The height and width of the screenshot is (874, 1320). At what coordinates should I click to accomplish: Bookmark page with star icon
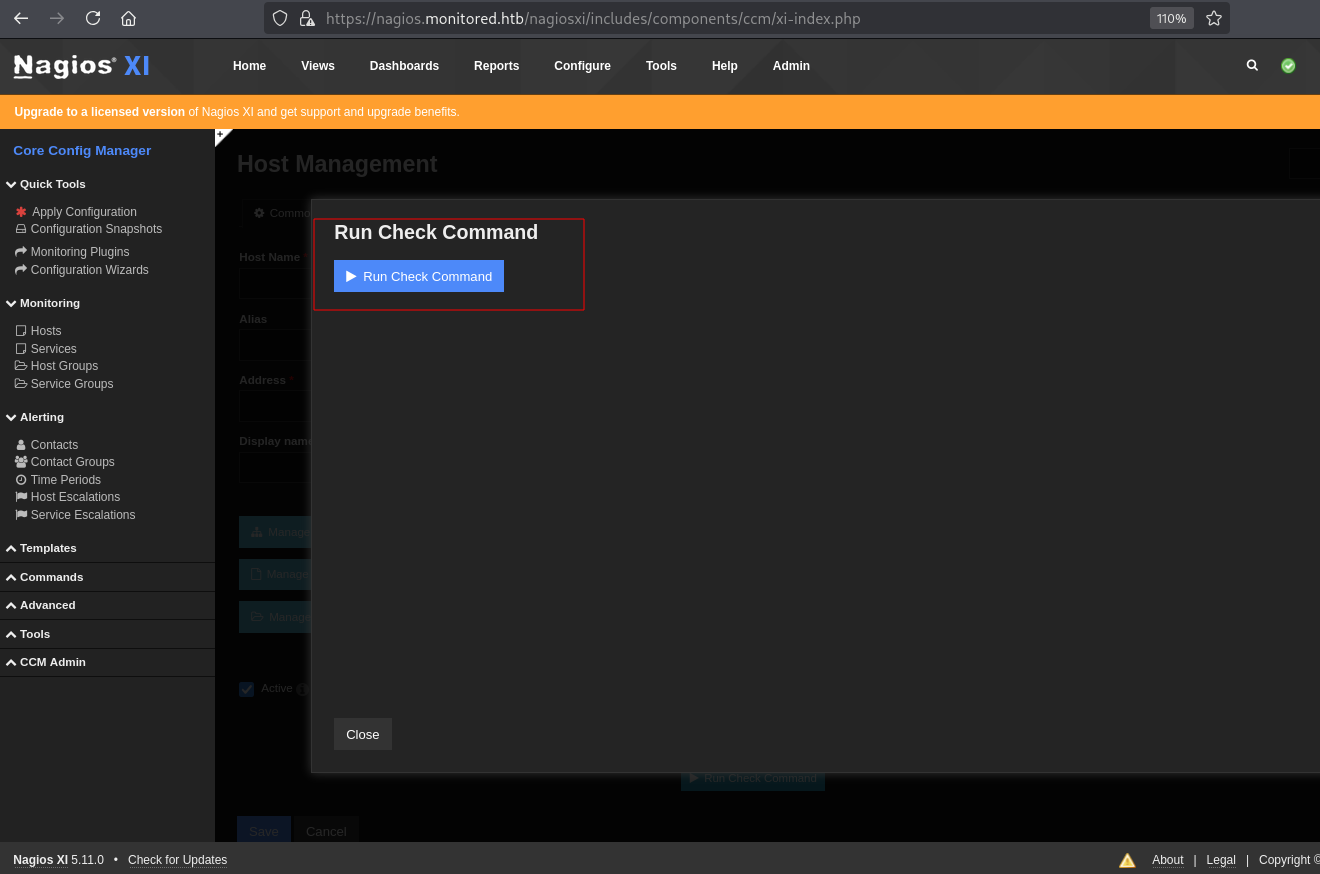pyautogui.click(x=1214, y=18)
